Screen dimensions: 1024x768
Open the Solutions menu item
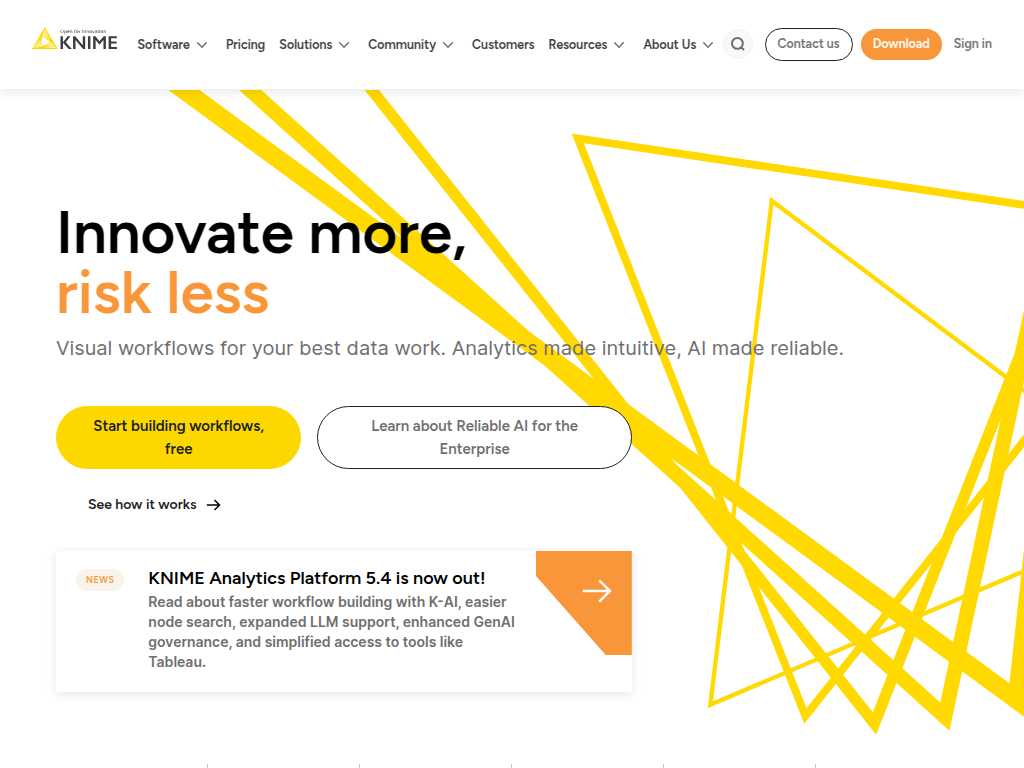click(x=306, y=44)
